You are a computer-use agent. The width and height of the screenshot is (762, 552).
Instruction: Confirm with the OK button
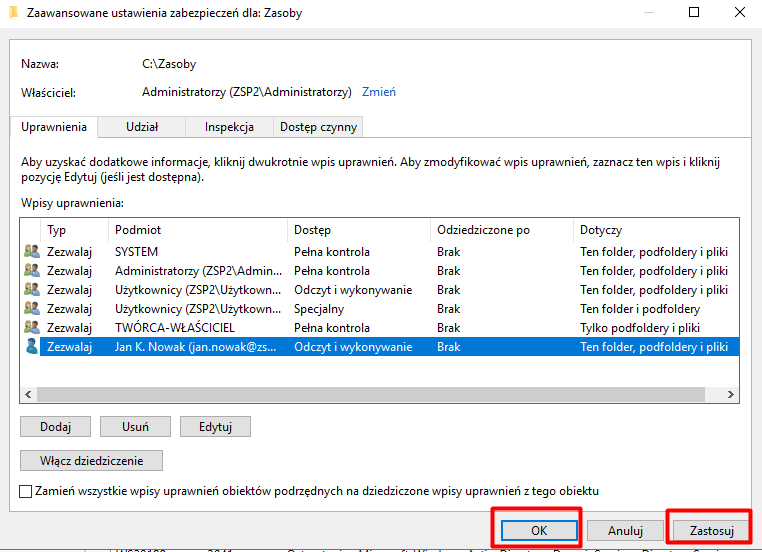(538, 530)
